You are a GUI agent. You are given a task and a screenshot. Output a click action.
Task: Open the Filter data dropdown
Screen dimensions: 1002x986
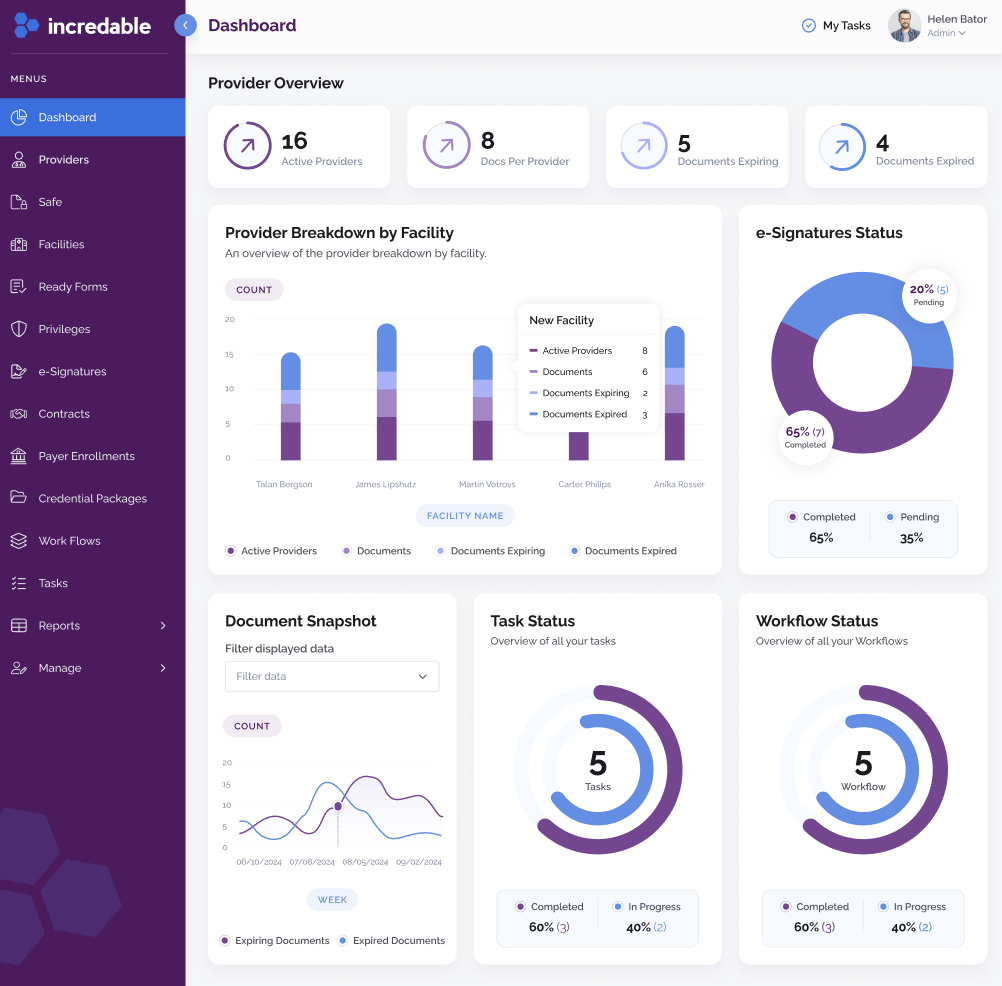tap(332, 676)
